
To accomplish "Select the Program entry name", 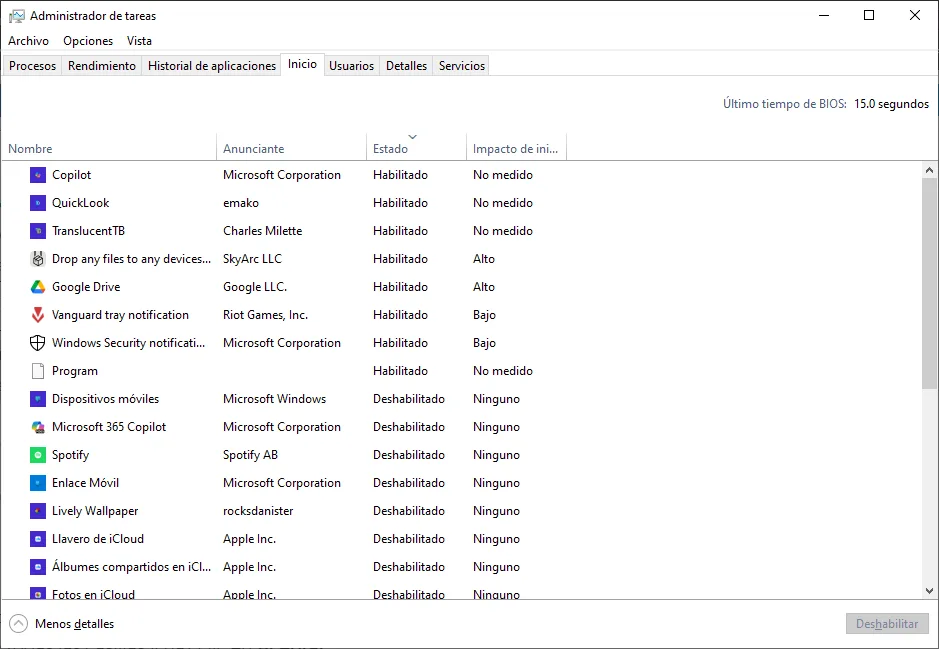I will (x=75, y=371).
